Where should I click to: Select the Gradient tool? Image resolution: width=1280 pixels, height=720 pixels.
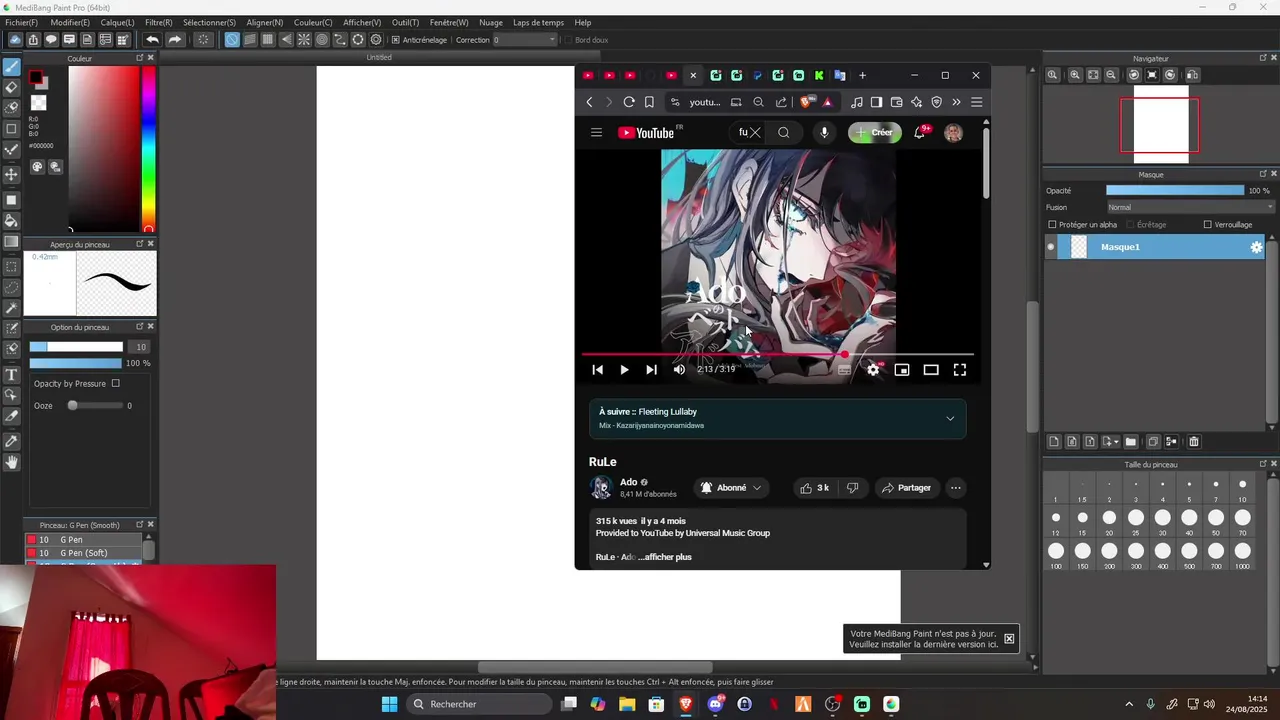pos(12,241)
